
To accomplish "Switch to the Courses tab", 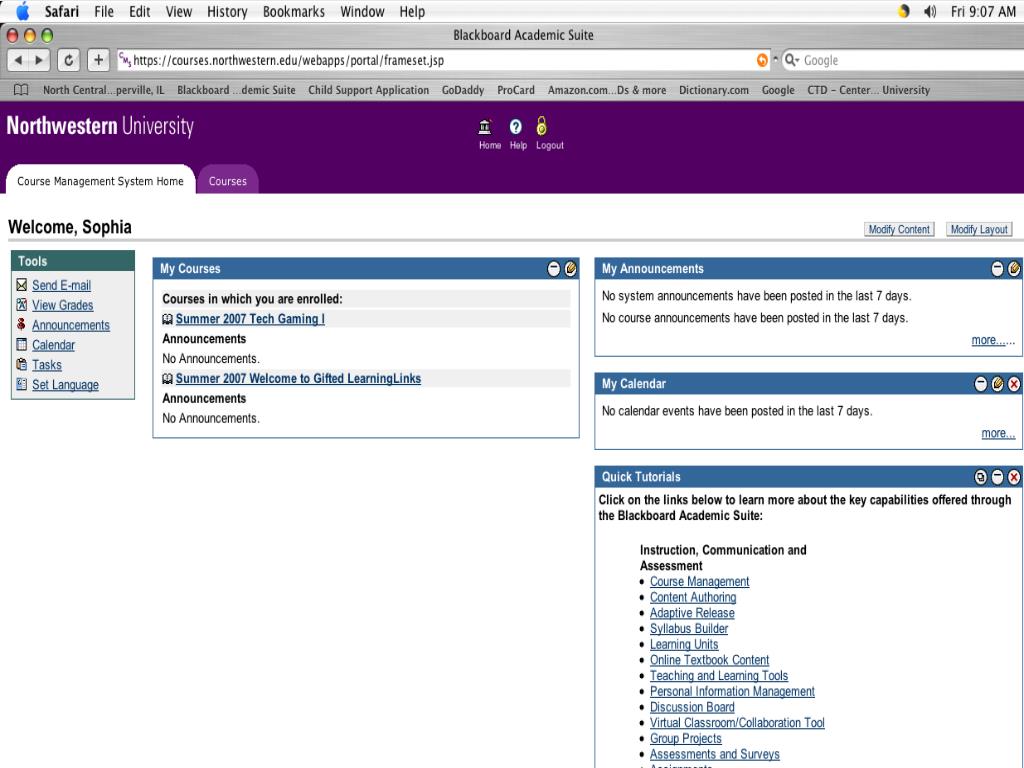I will (x=227, y=181).
